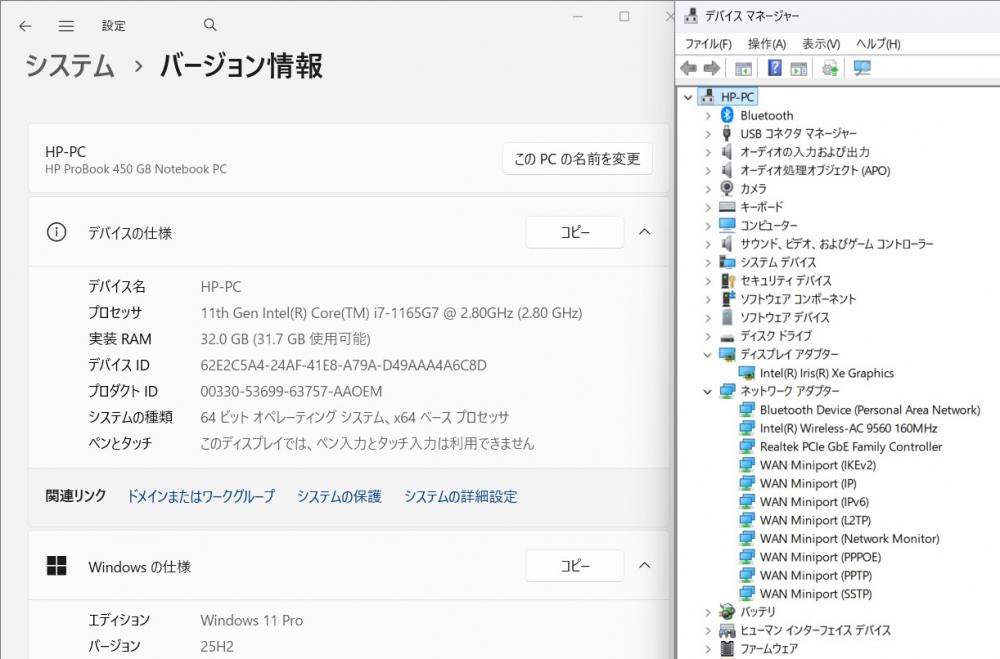Select the Intel(R) Iris(R) Xe Graphics device
Screen dimensions: 1000x659
click(826, 373)
